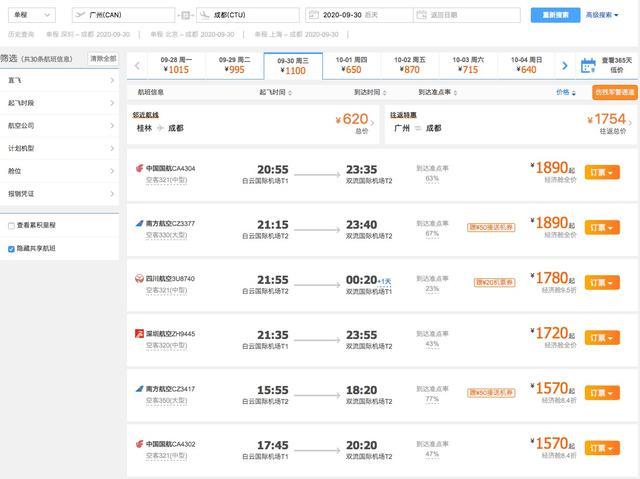The width and height of the screenshot is (640, 479).
Task: Select the 09-30 Wednesday ¥1100 date tab
Action: click(x=293, y=66)
